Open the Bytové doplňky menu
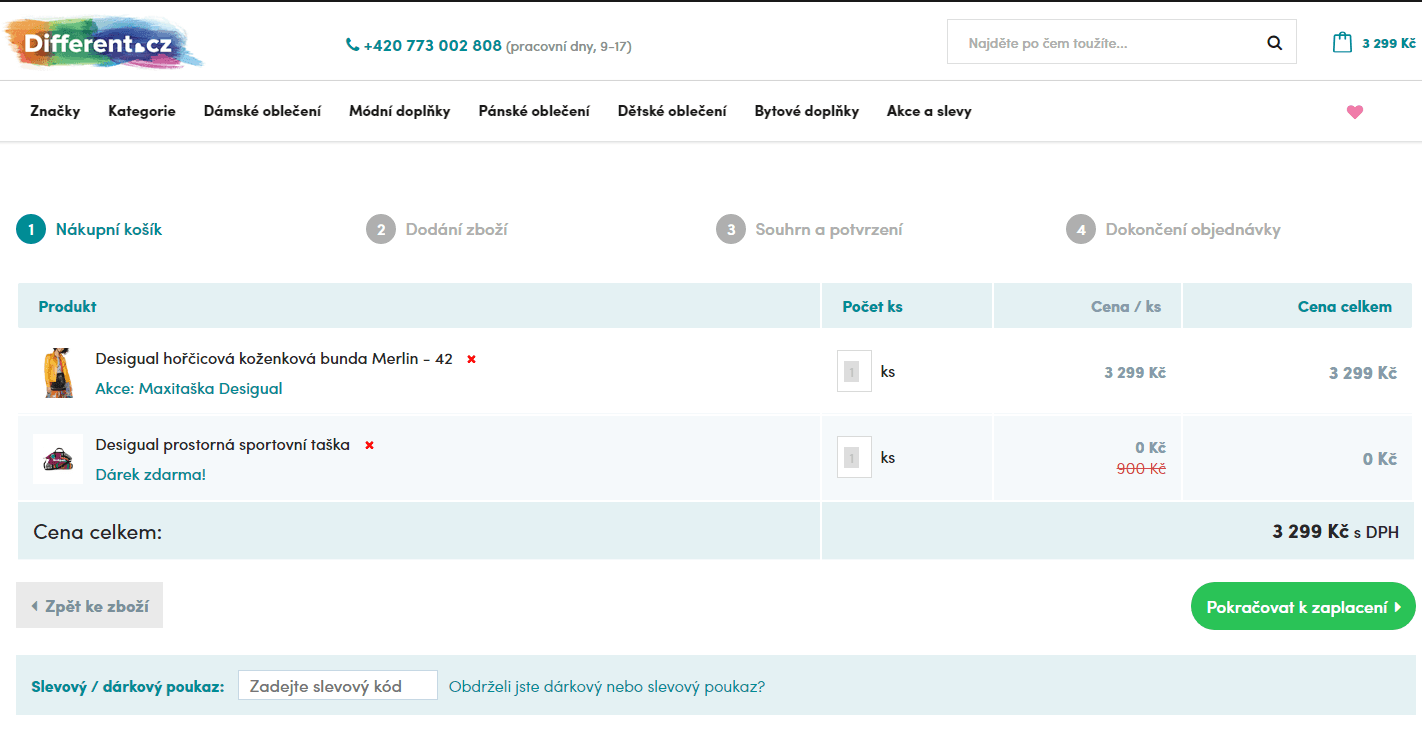 coord(807,111)
